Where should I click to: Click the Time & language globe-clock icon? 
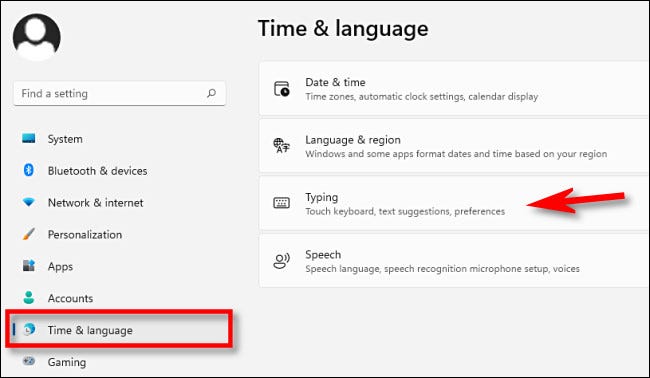pos(29,330)
